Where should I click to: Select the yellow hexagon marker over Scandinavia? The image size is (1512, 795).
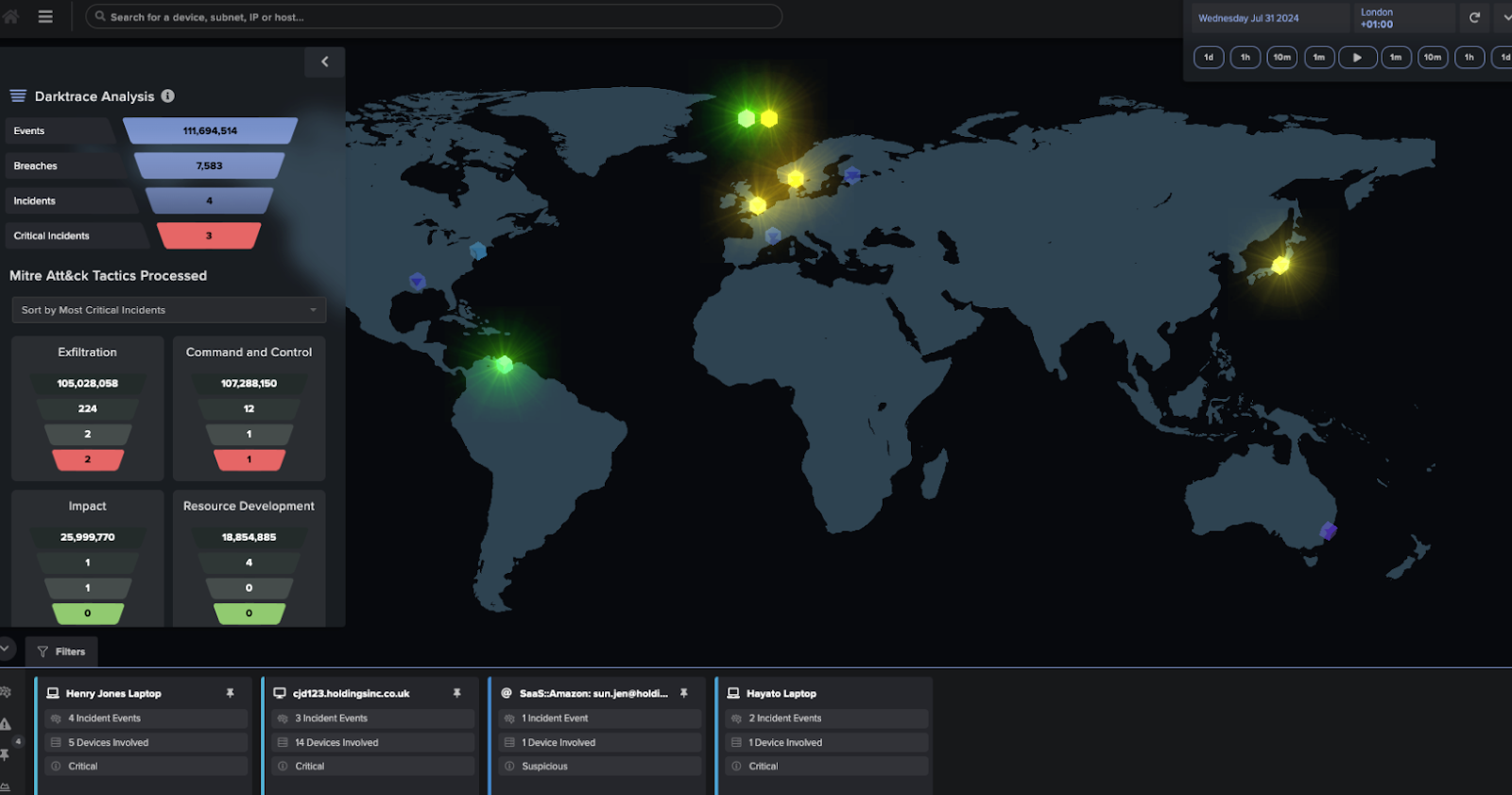pyautogui.click(x=796, y=179)
